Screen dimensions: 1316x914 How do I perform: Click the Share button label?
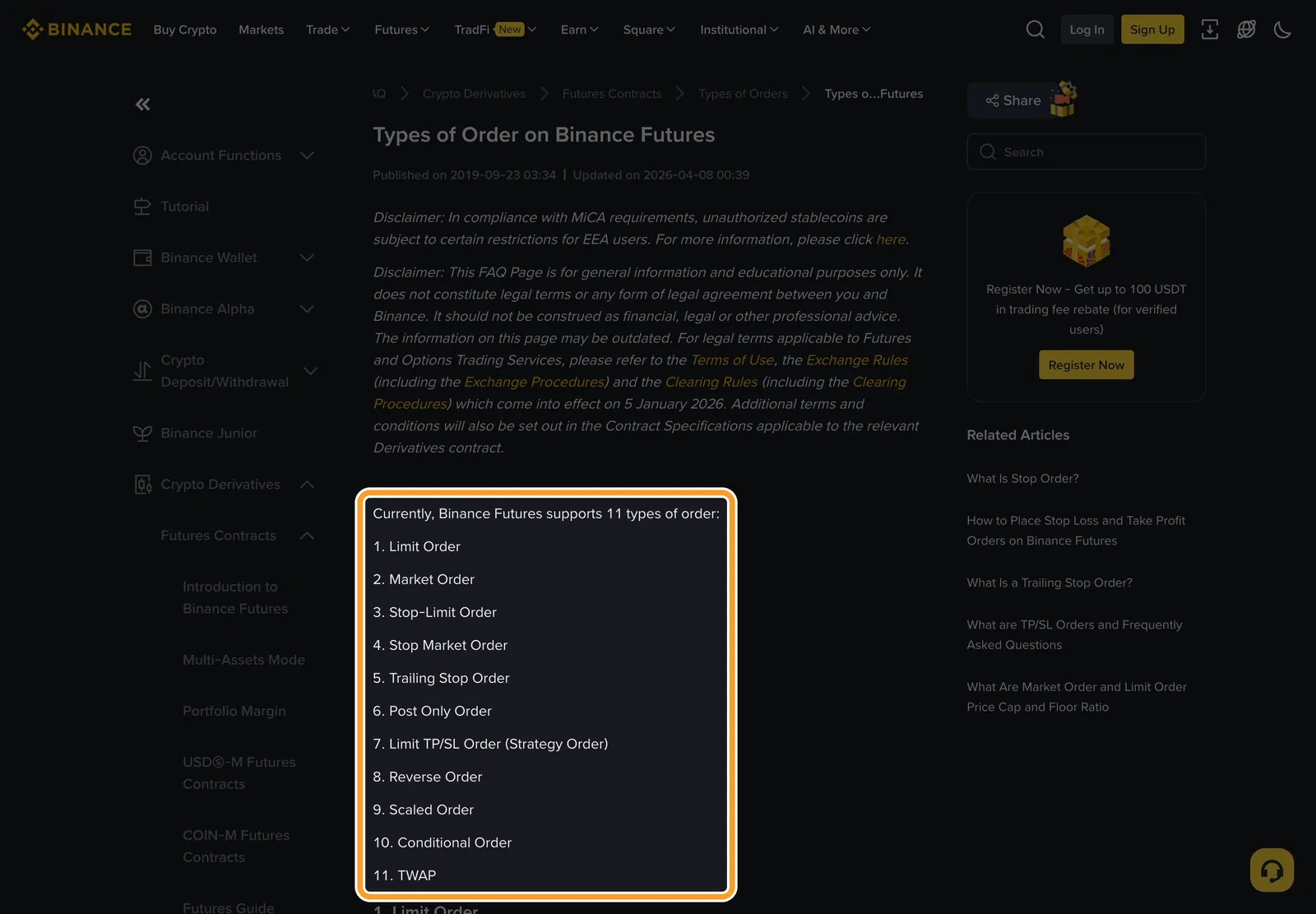pos(1022,100)
